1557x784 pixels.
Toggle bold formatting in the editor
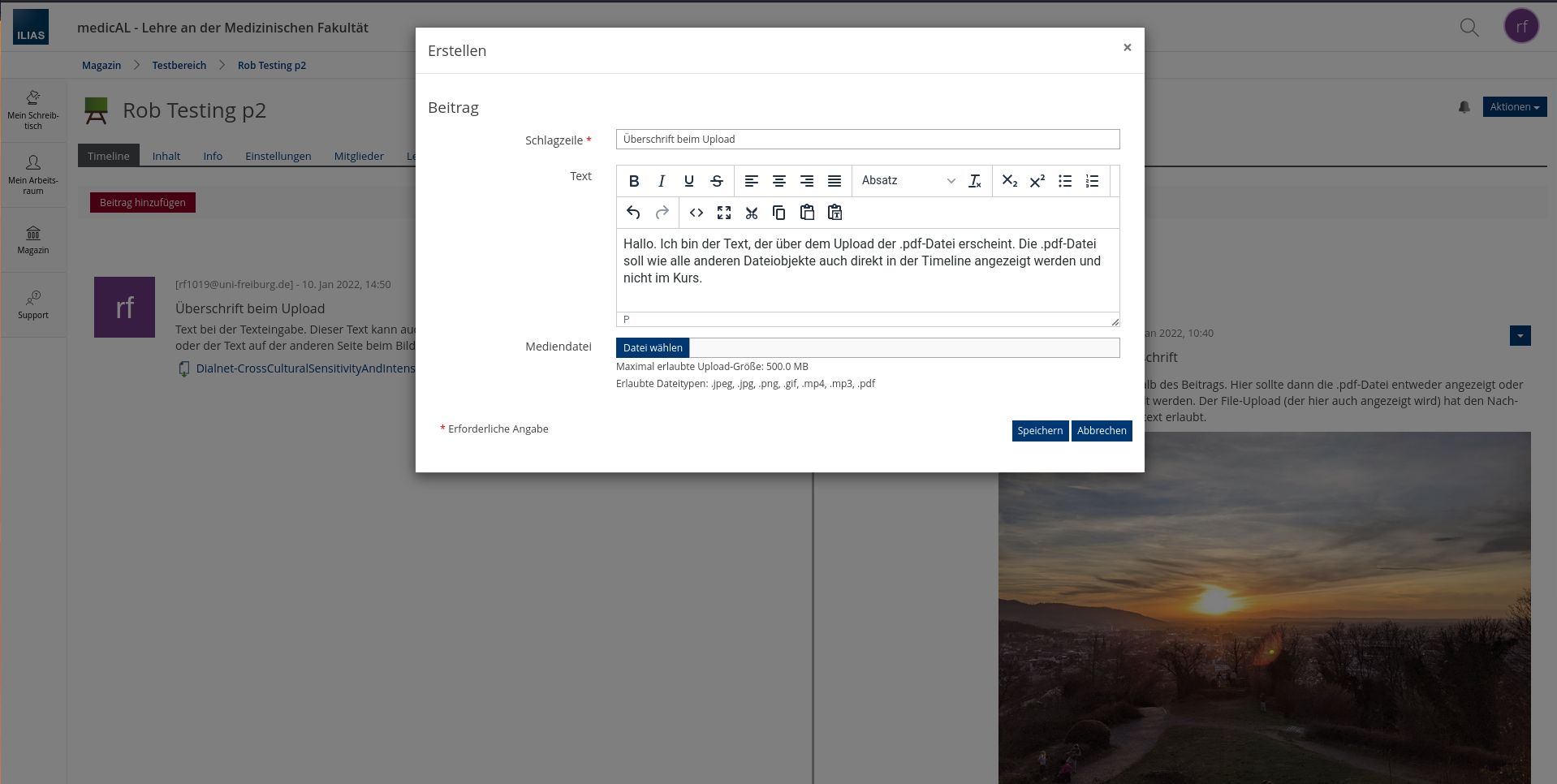(x=634, y=181)
